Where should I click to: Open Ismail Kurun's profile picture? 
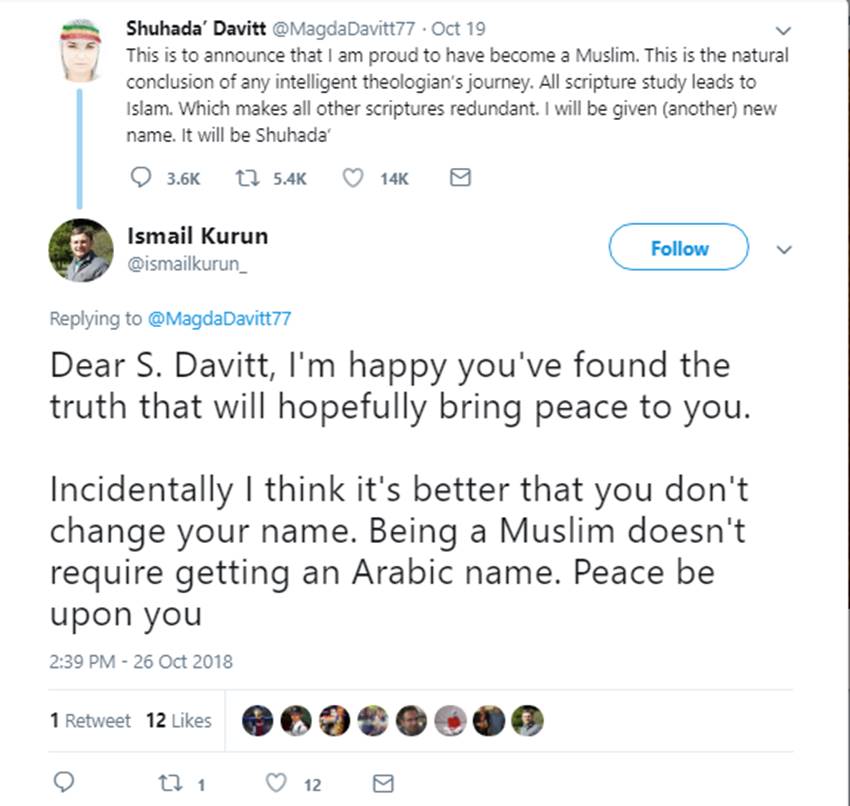coord(80,250)
